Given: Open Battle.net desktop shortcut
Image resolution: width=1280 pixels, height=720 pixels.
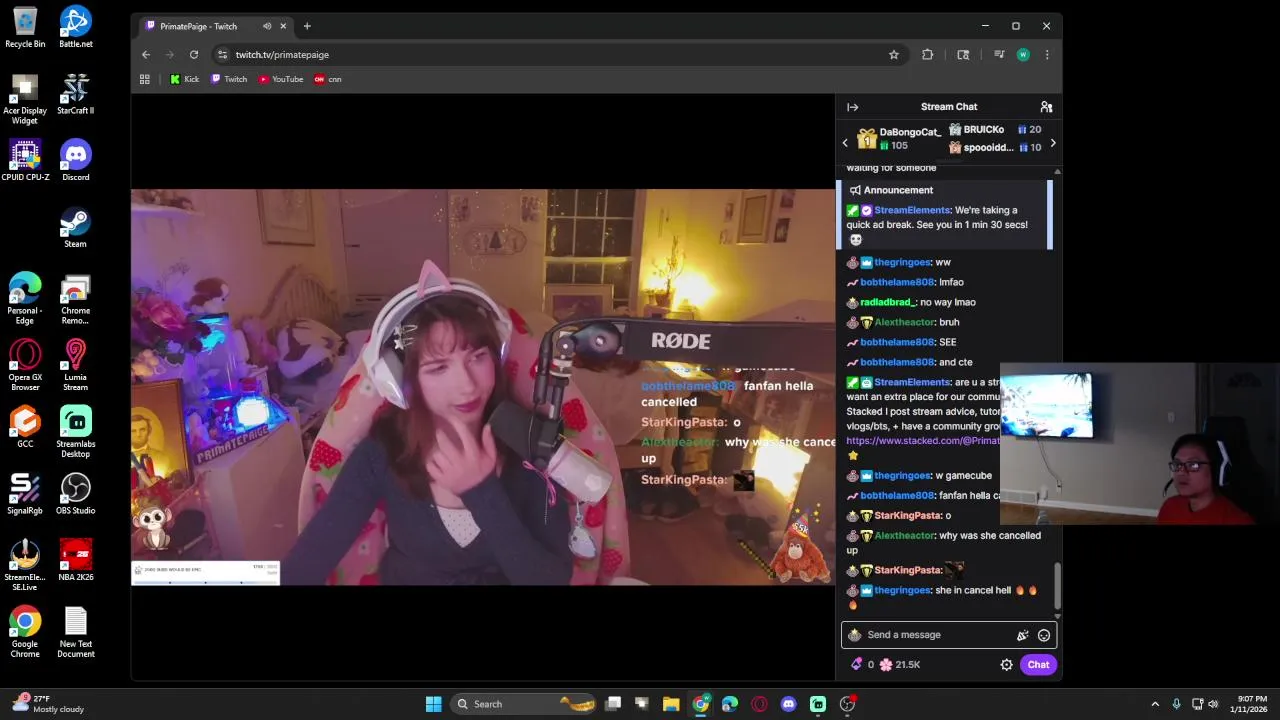Looking at the screenshot, I should [x=75, y=27].
